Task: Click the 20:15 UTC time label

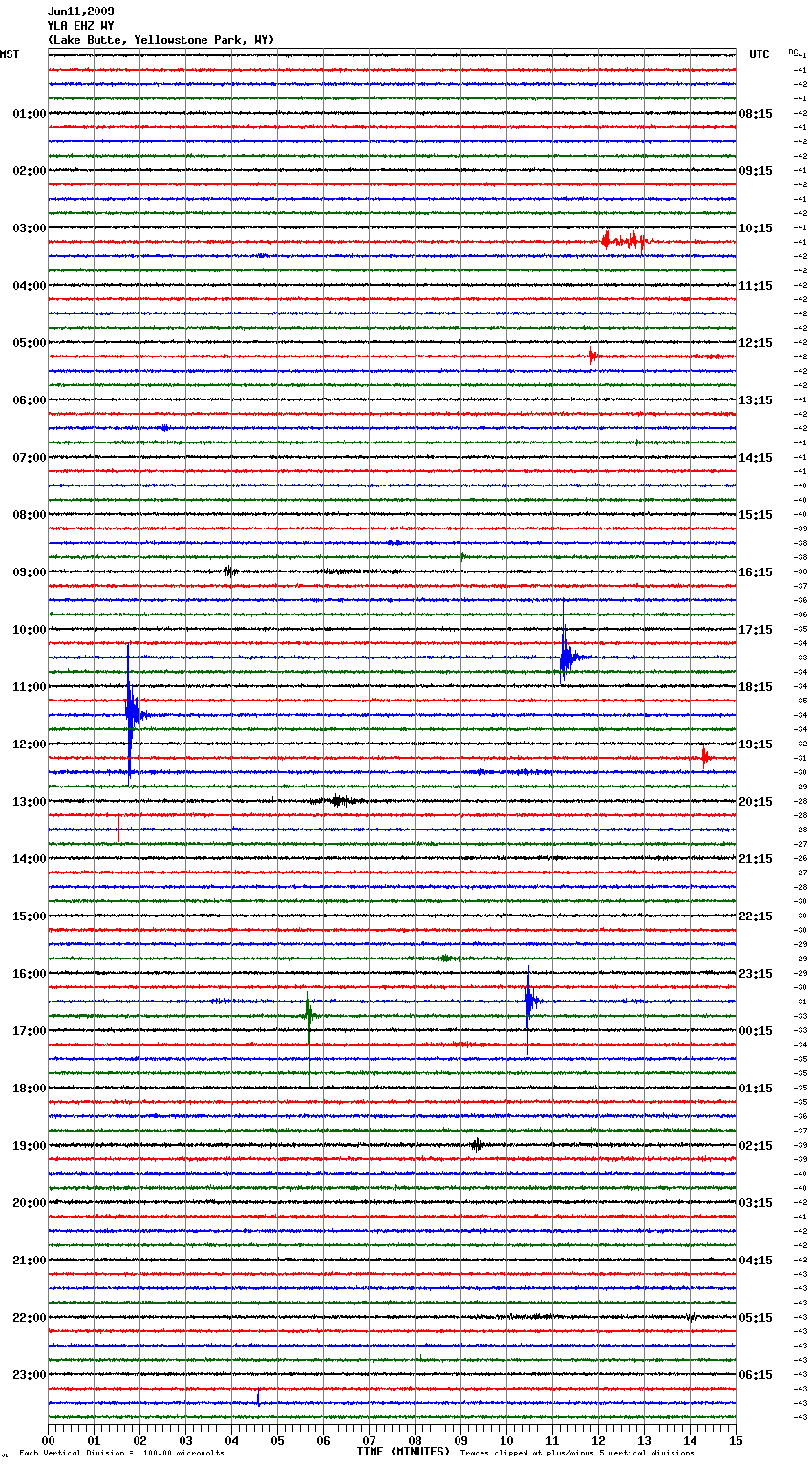Action: pyautogui.click(x=756, y=802)
